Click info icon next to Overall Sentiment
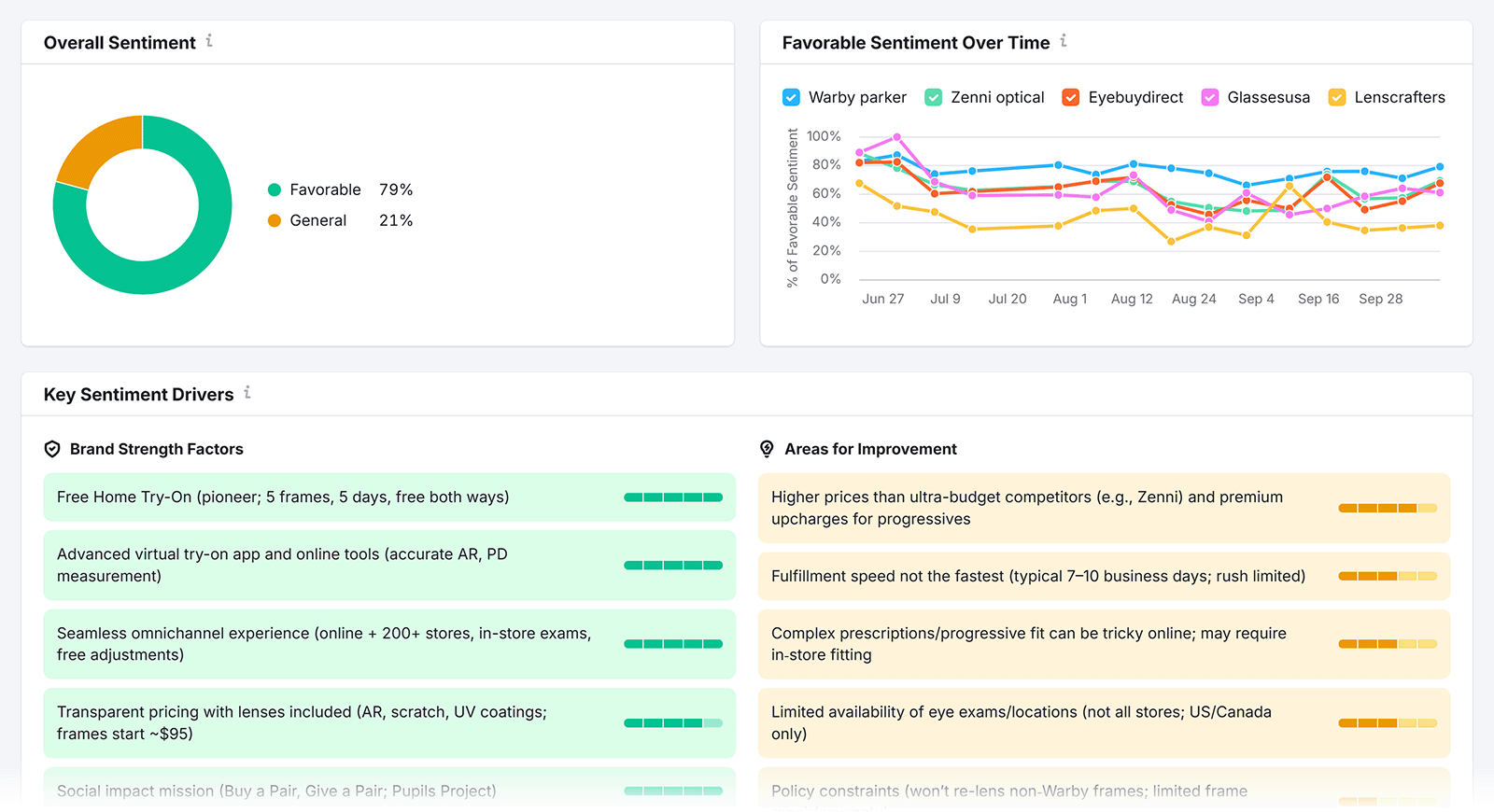 209,41
